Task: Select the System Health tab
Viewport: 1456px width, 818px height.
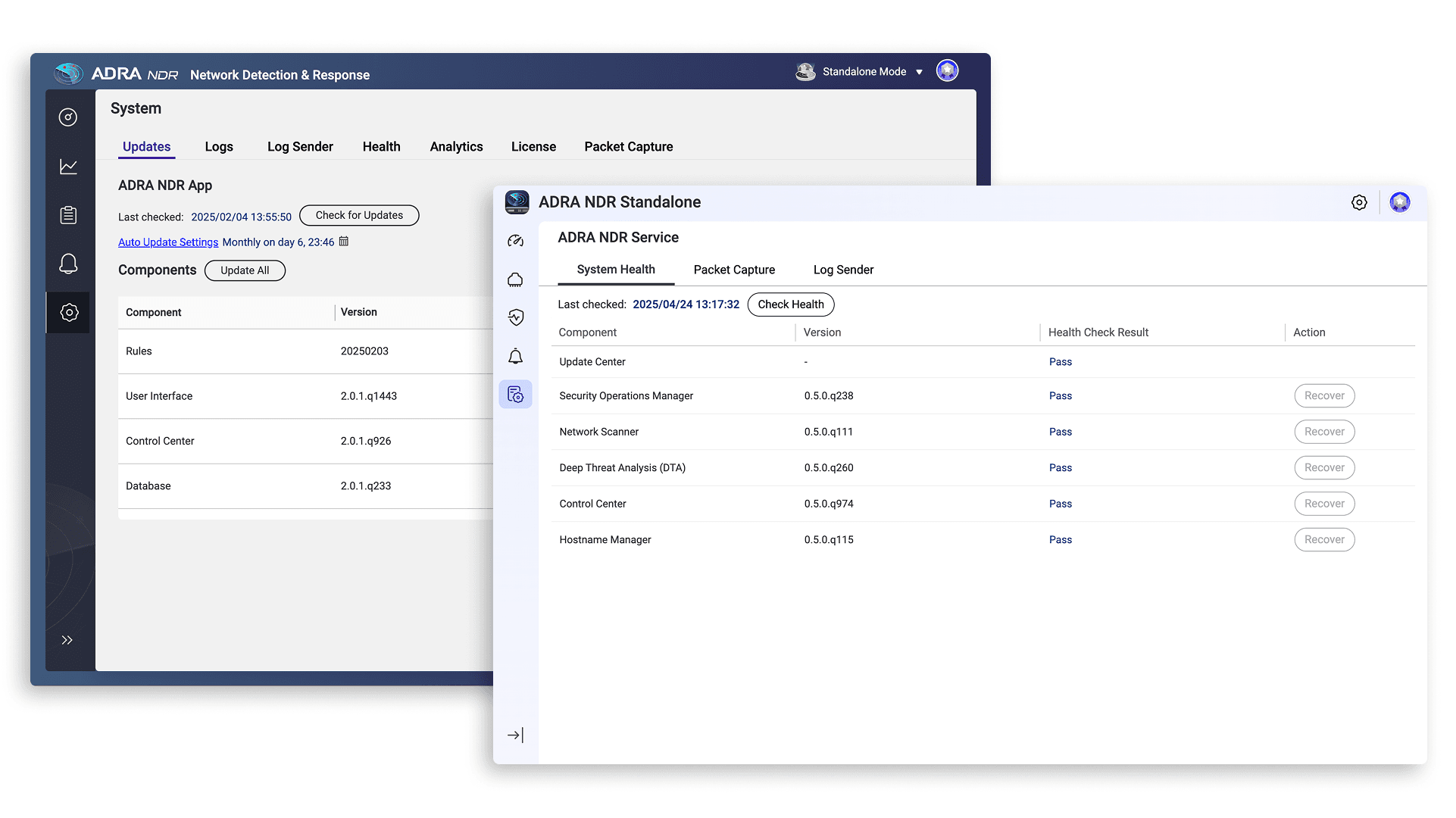Action: click(x=616, y=270)
